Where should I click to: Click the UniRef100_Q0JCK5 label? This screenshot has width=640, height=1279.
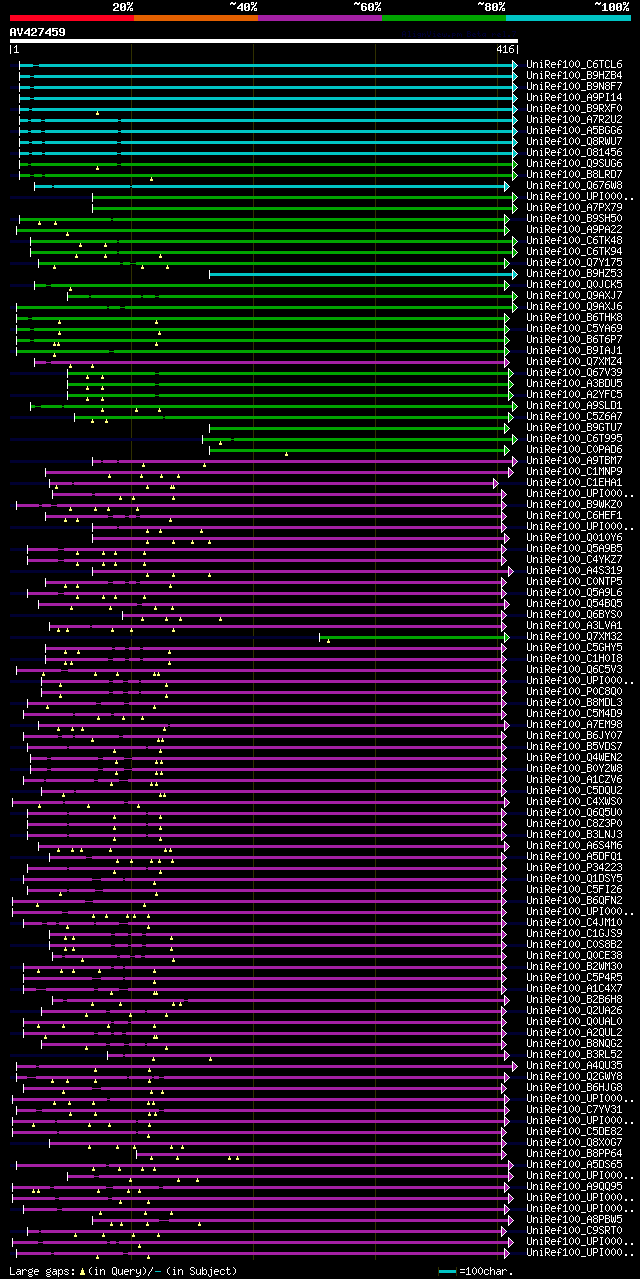(573, 284)
